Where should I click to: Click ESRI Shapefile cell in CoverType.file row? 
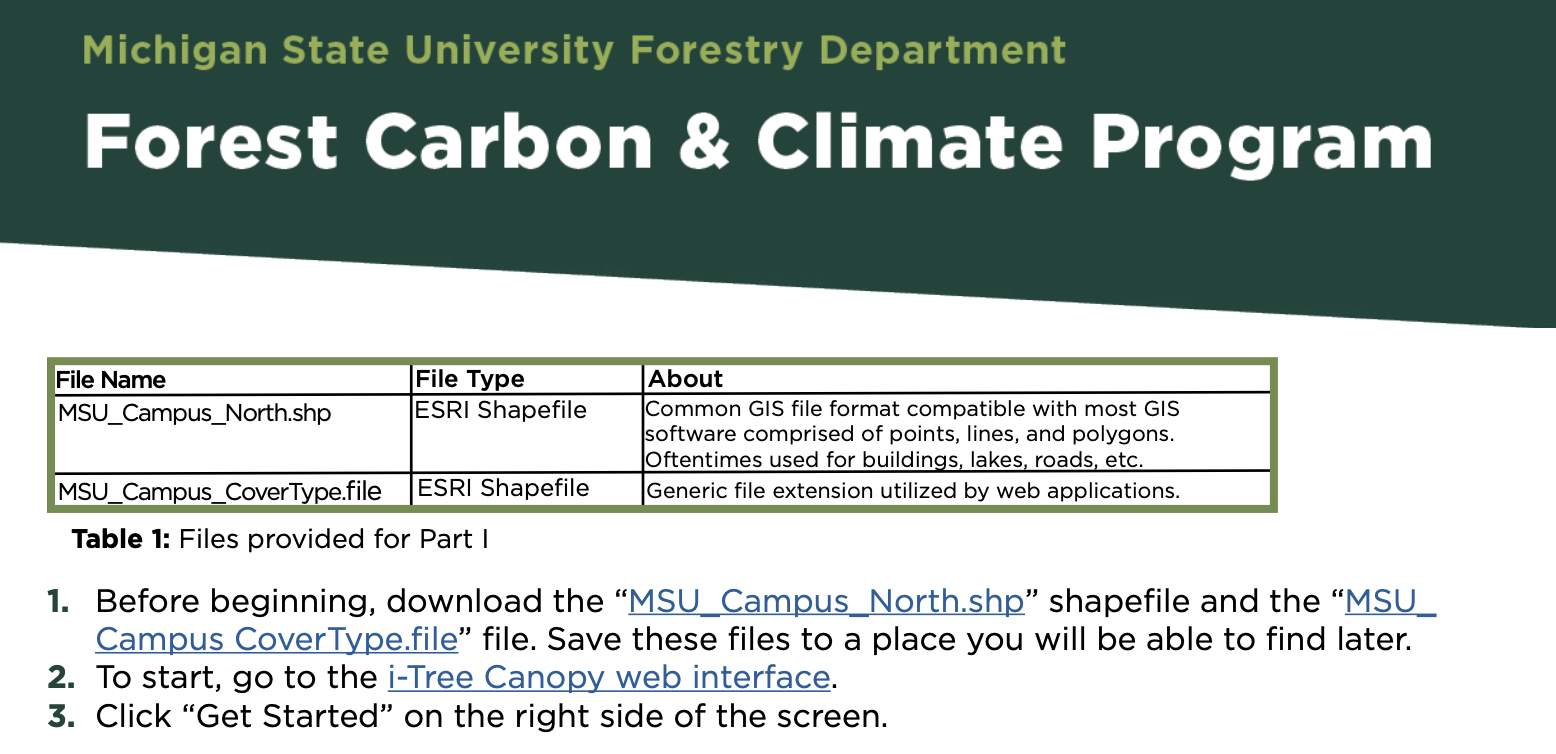(503, 488)
